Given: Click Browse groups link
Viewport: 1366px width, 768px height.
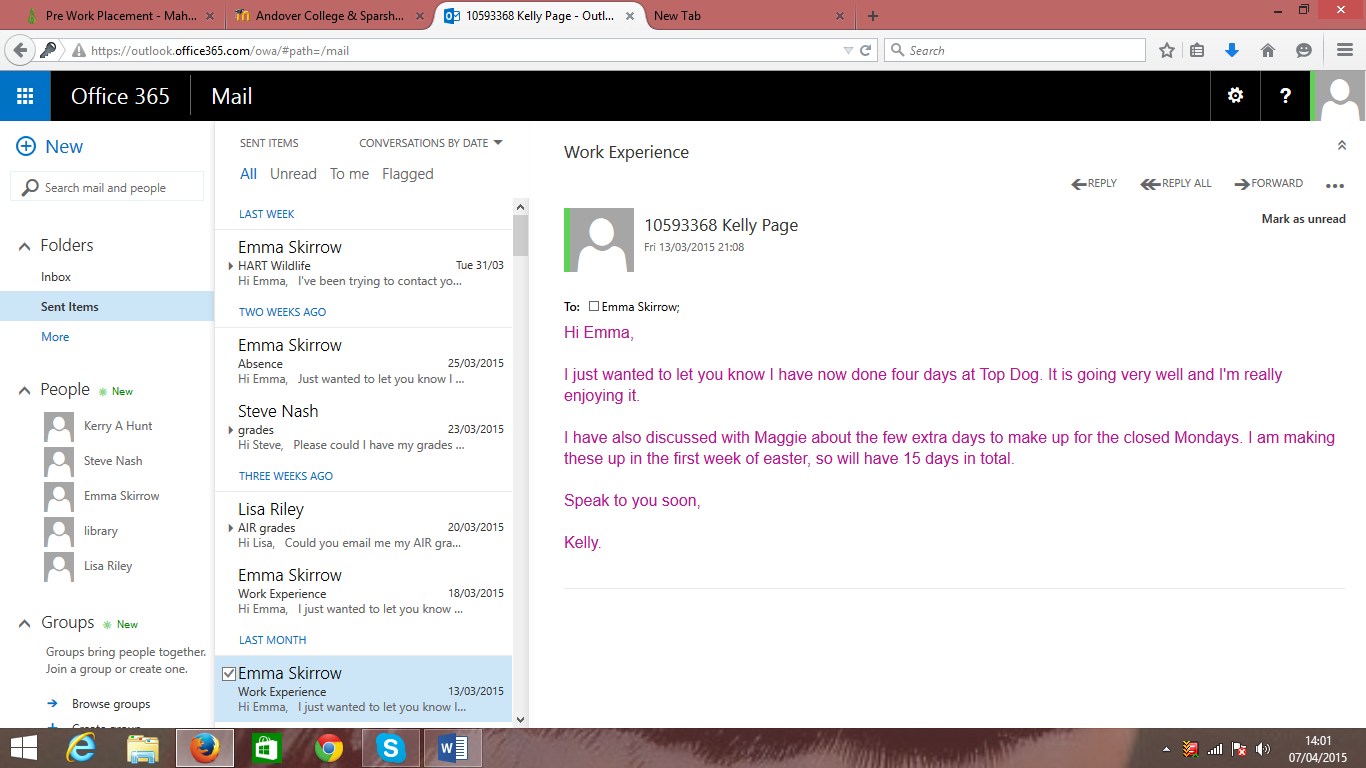Looking at the screenshot, I should 111,704.
